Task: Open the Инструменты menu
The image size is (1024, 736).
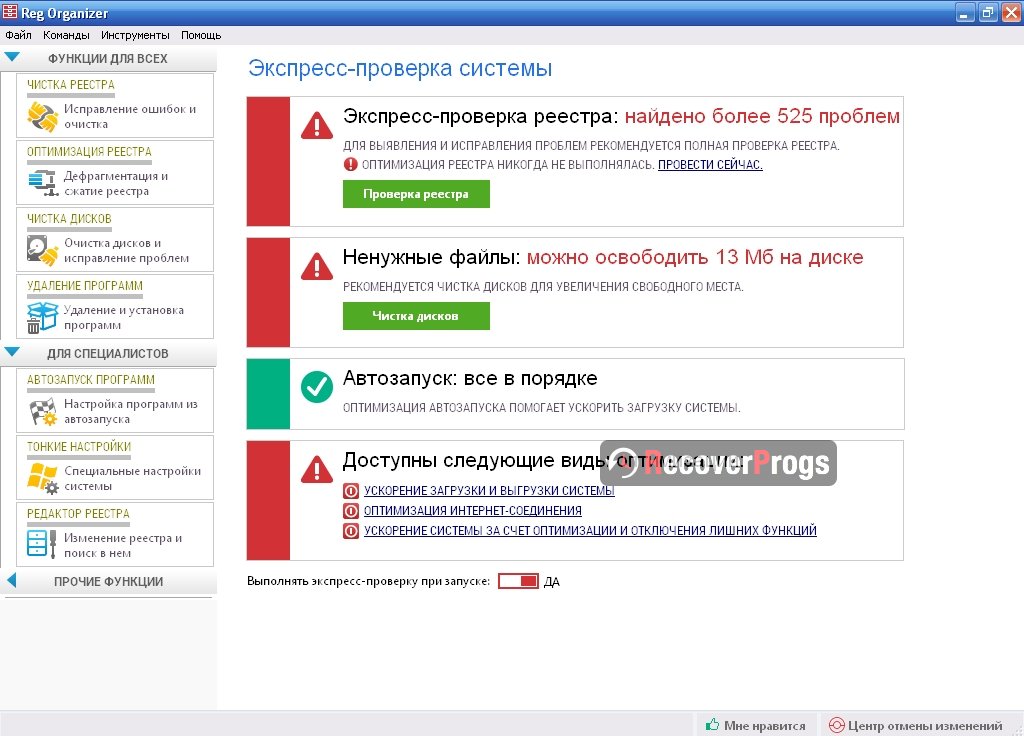Action: (x=135, y=35)
